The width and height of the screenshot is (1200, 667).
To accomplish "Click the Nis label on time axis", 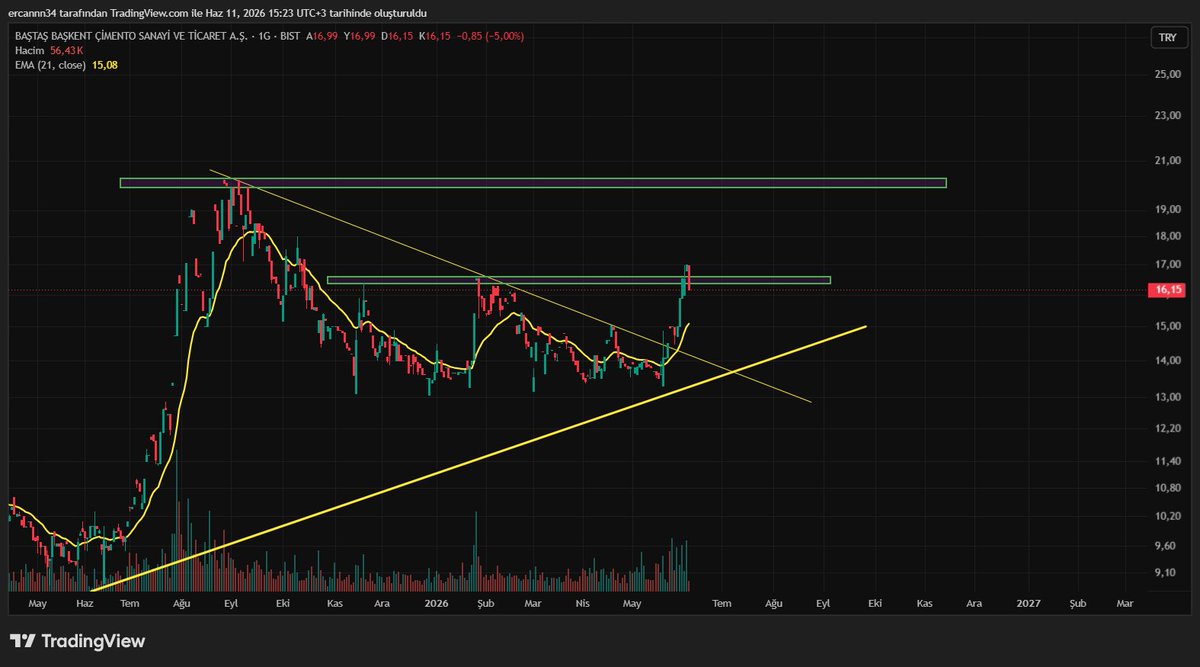I will pyautogui.click(x=583, y=604).
